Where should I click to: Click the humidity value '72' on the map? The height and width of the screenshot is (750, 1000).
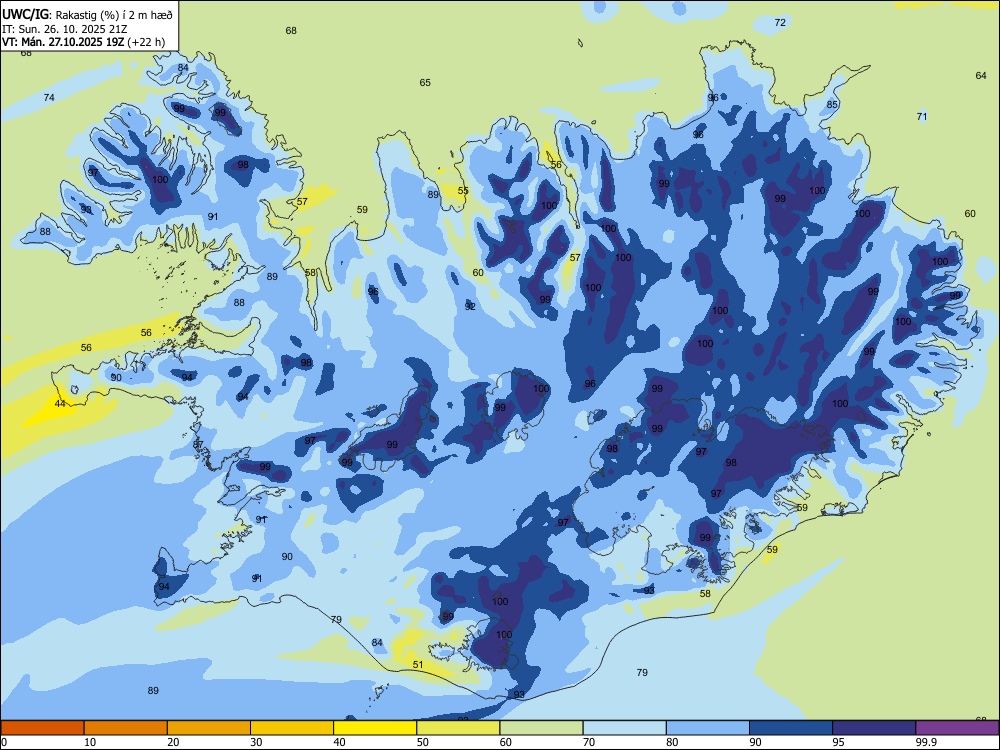[x=780, y=22]
